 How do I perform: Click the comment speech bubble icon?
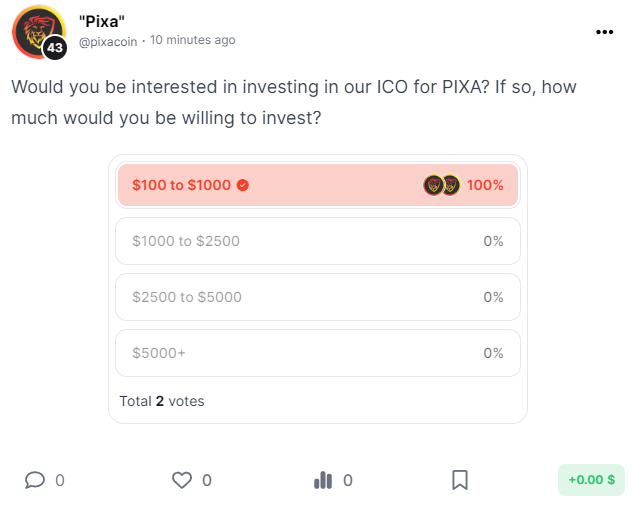coord(35,480)
